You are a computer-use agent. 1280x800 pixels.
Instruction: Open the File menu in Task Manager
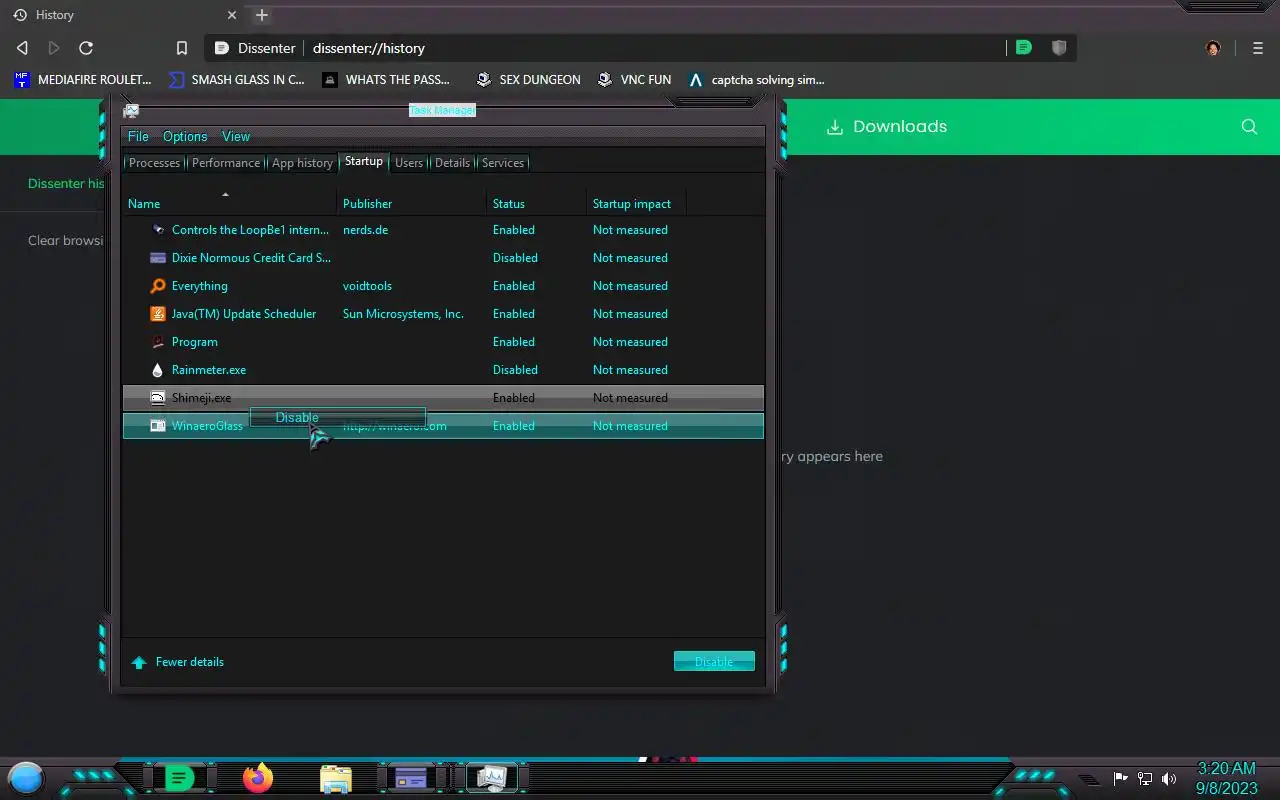[x=138, y=136]
